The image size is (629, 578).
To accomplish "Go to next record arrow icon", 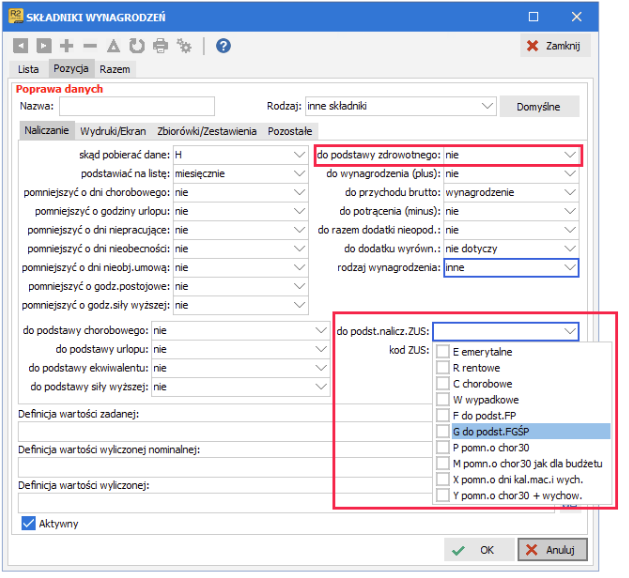I will 44,46.
